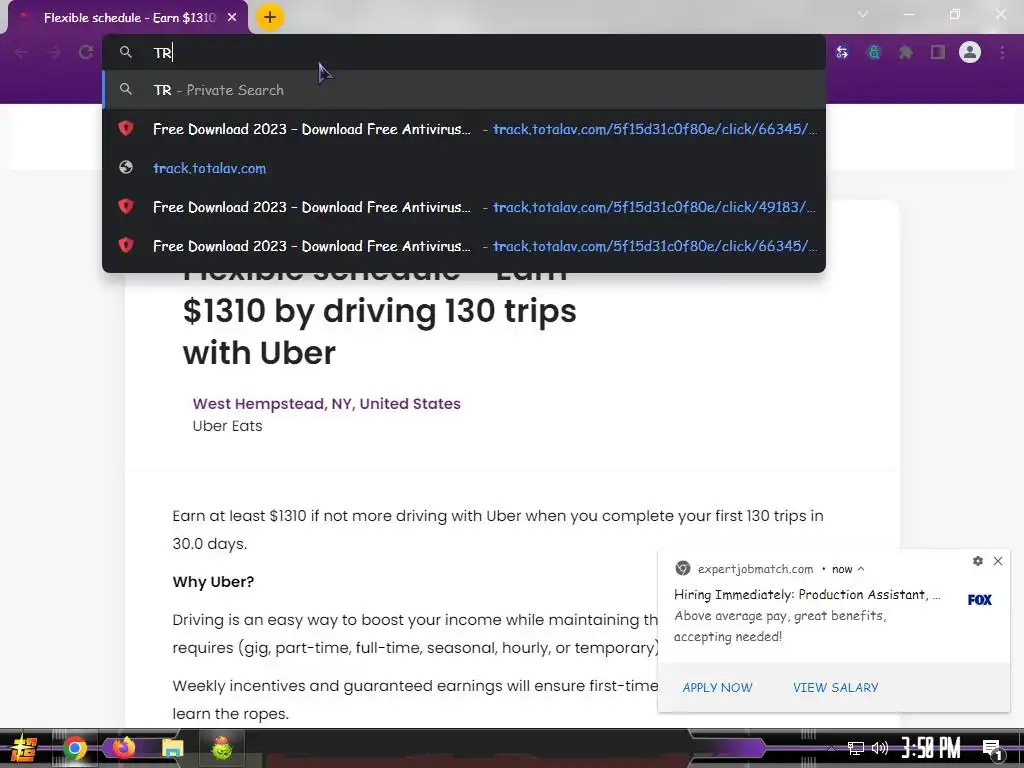The image size is (1024, 768).
Task: Close the Flexible schedule browser tab
Action: 232,18
